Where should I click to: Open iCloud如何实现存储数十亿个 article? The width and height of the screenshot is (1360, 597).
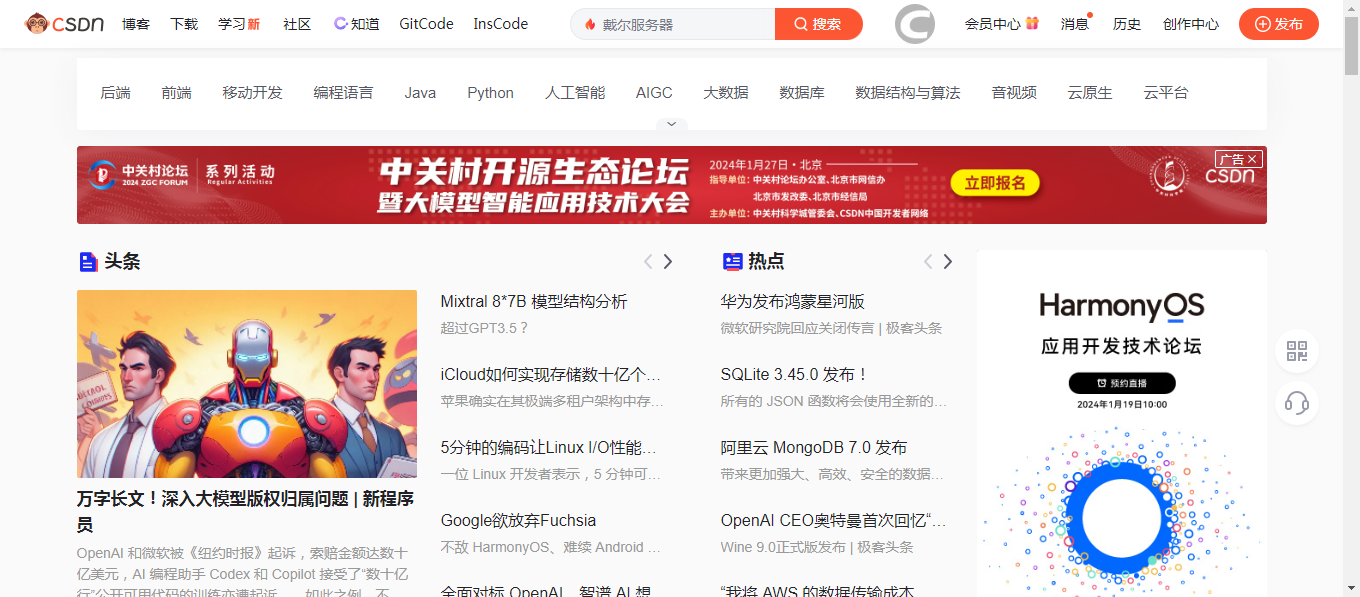tap(551, 375)
